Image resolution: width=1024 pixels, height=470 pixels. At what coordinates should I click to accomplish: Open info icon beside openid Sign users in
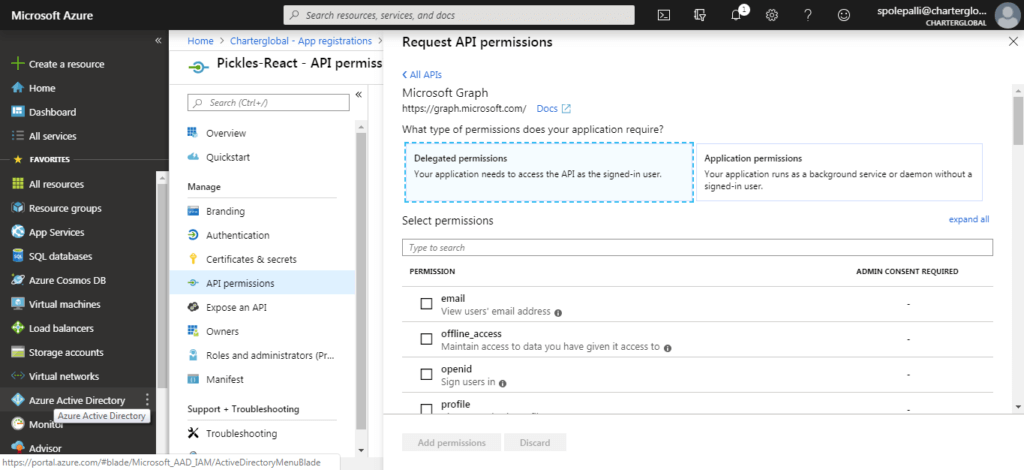tap(503, 383)
